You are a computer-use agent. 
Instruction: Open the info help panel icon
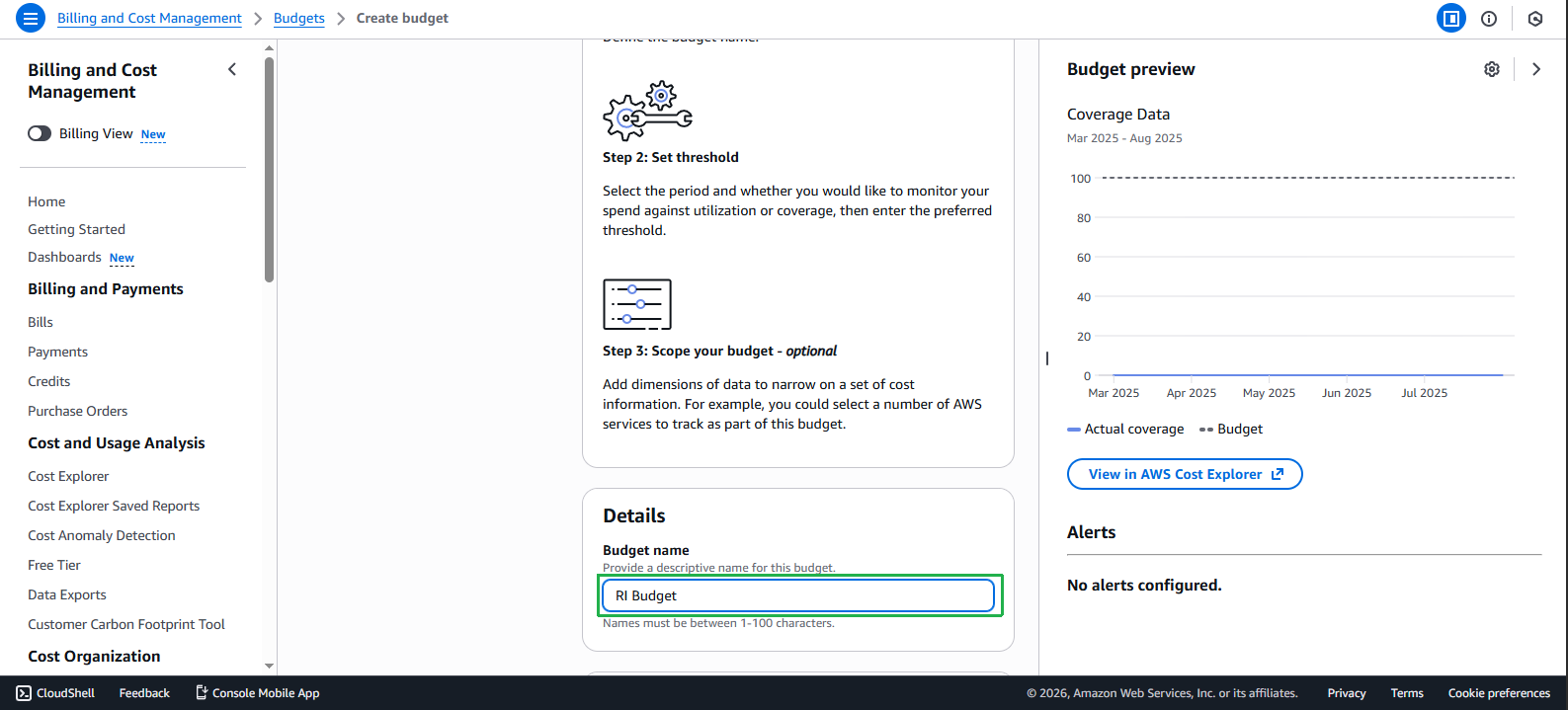point(1489,18)
